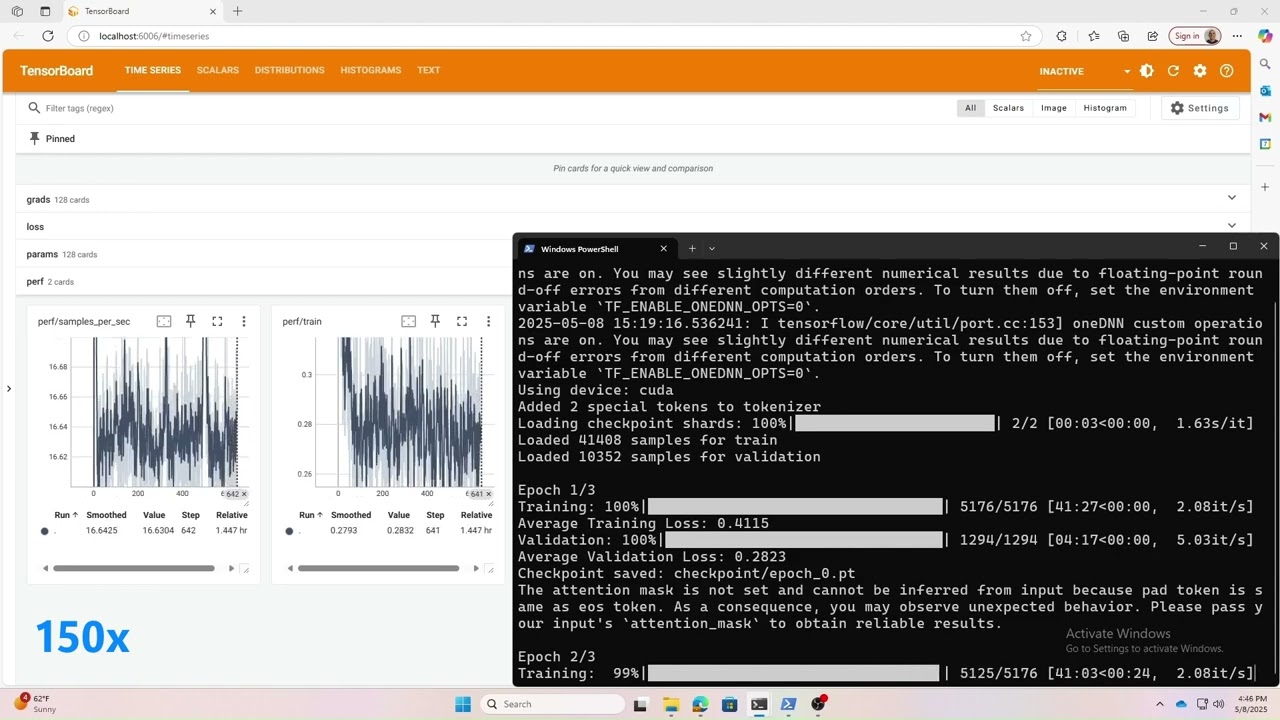This screenshot has width=1280, height=720.
Task: Remove the 642 step marker on samples_per_sec chart
Action: point(244,494)
